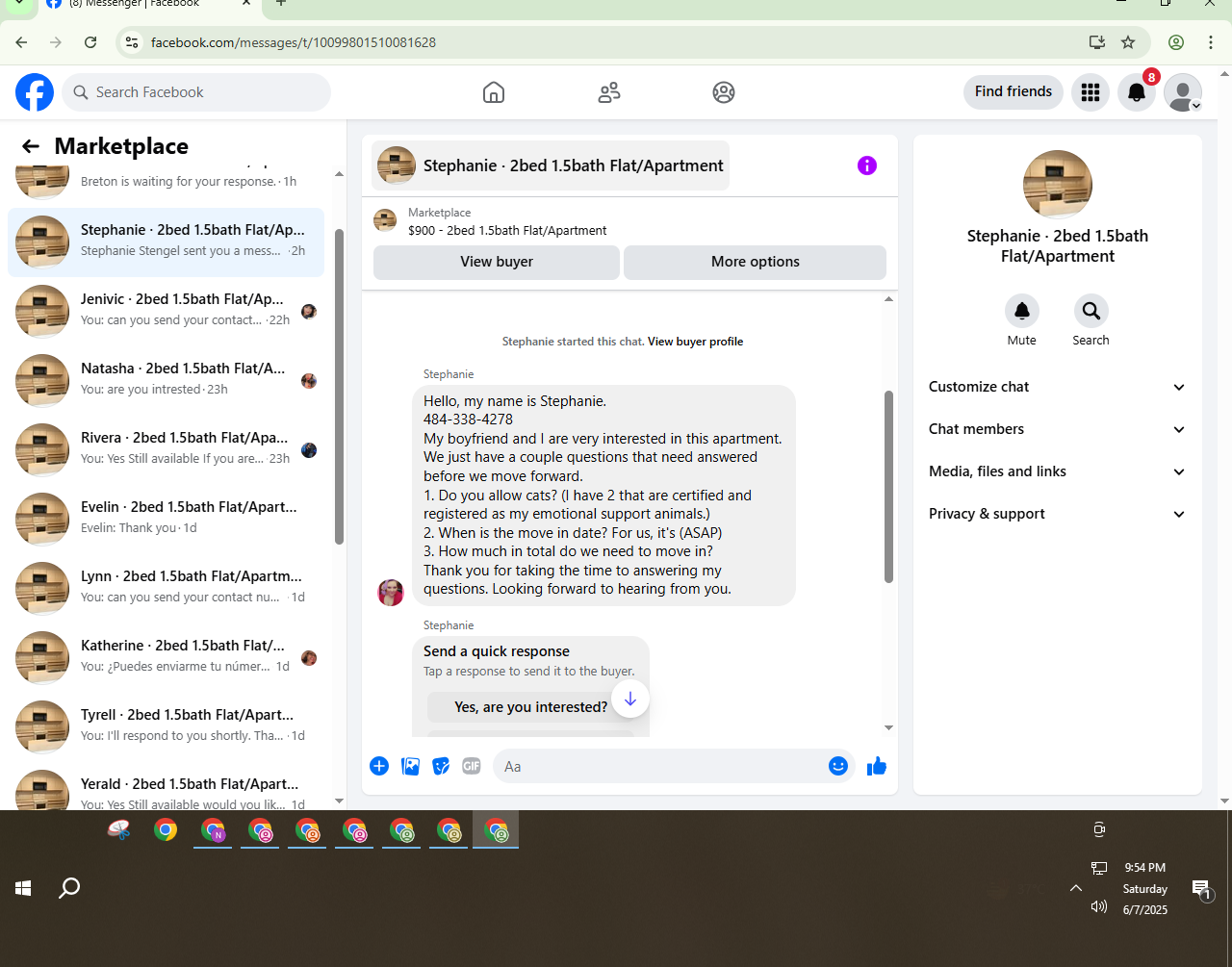Open the $900 2bed 1.5bath listing link
Image resolution: width=1232 pixels, height=967 pixels.
tap(507, 231)
